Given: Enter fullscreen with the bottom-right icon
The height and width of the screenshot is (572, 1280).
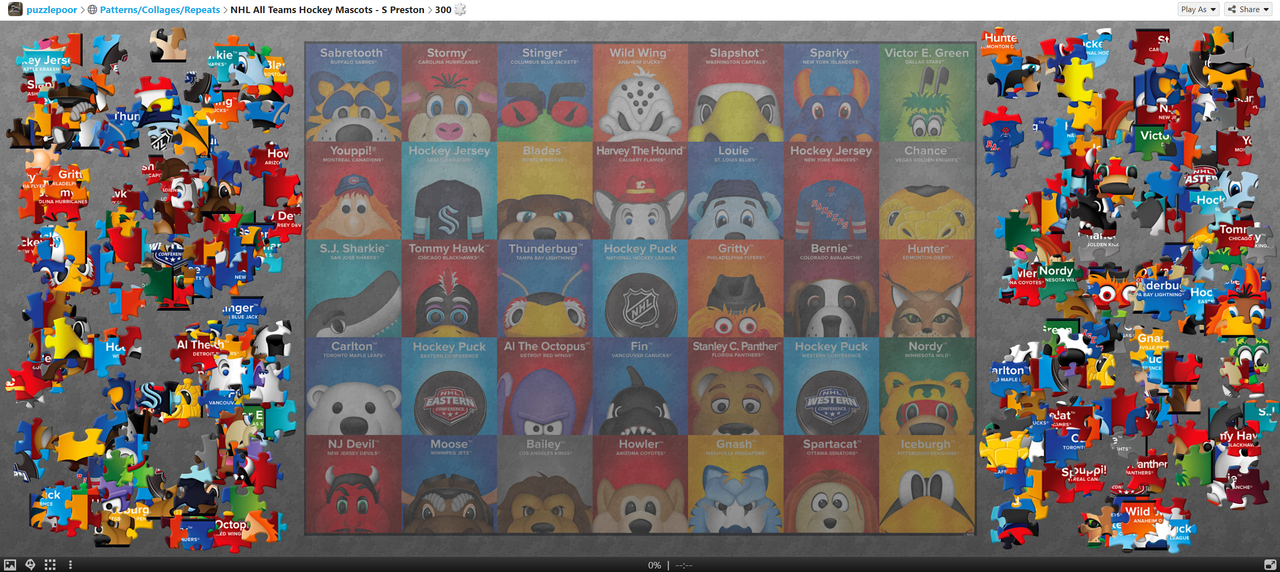Looking at the screenshot, I should [1270, 565].
